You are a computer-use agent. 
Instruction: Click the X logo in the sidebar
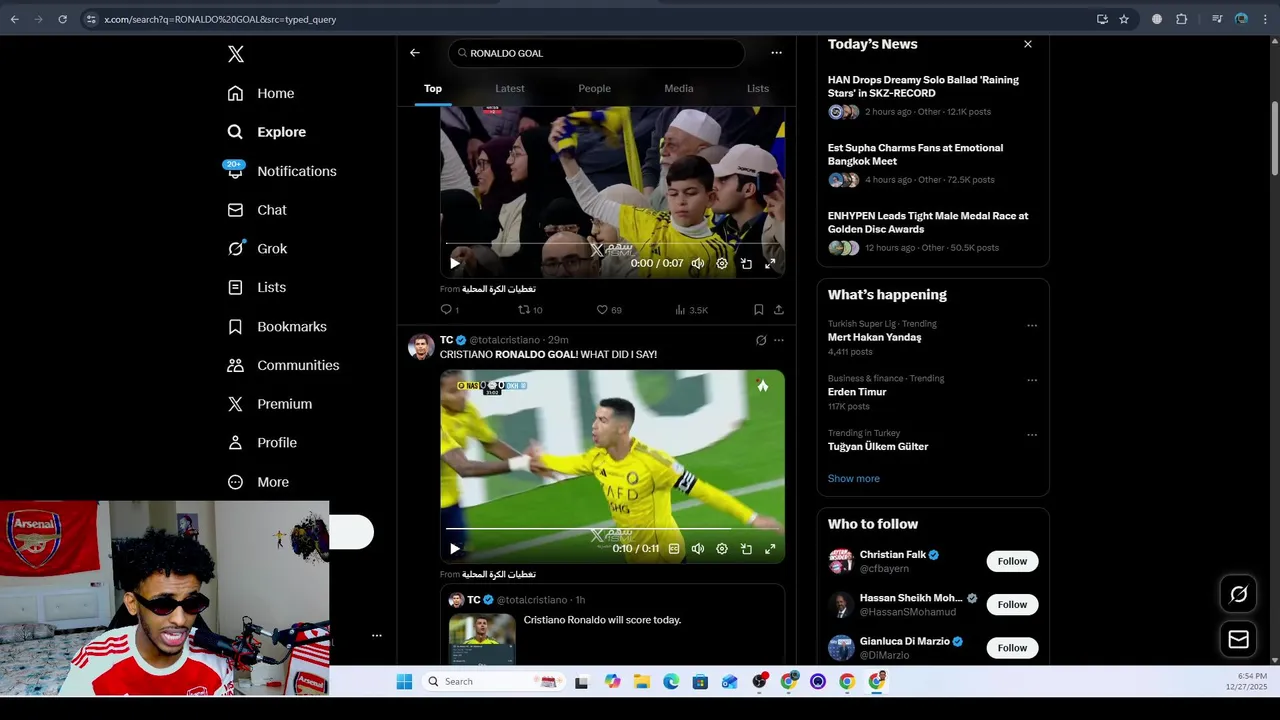click(x=236, y=54)
